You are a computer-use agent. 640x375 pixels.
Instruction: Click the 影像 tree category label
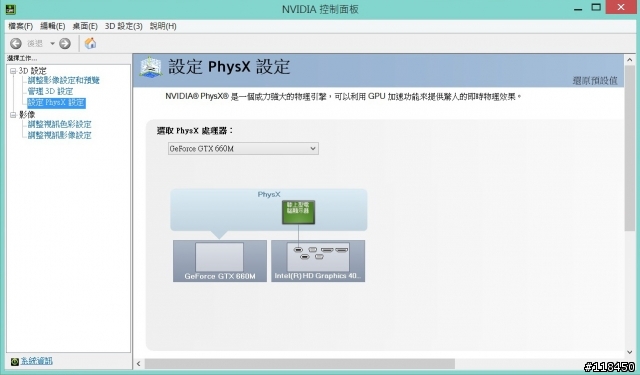(x=27, y=115)
